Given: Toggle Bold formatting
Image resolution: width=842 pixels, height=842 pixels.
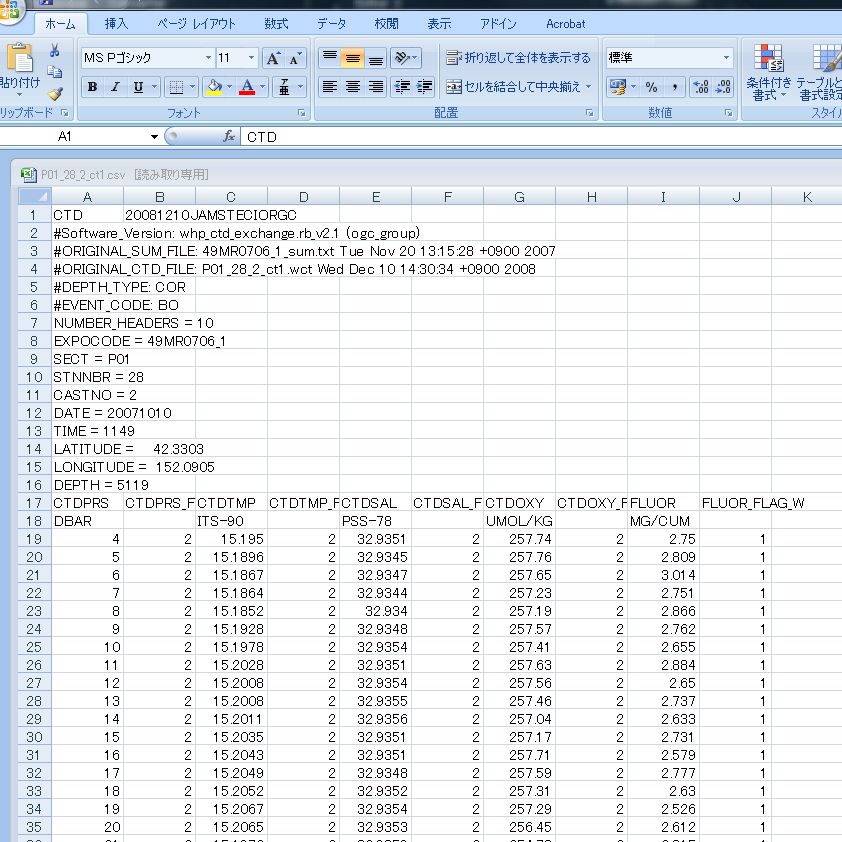Looking at the screenshot, I should [92, 87].
